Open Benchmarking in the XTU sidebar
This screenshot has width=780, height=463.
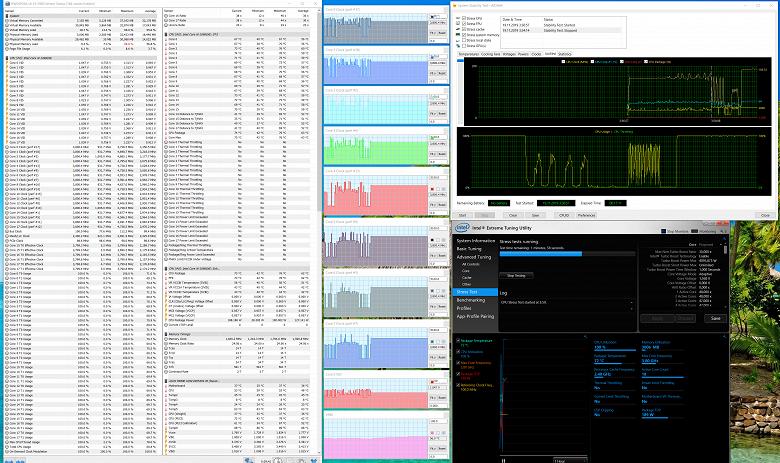tap(471, 299)
